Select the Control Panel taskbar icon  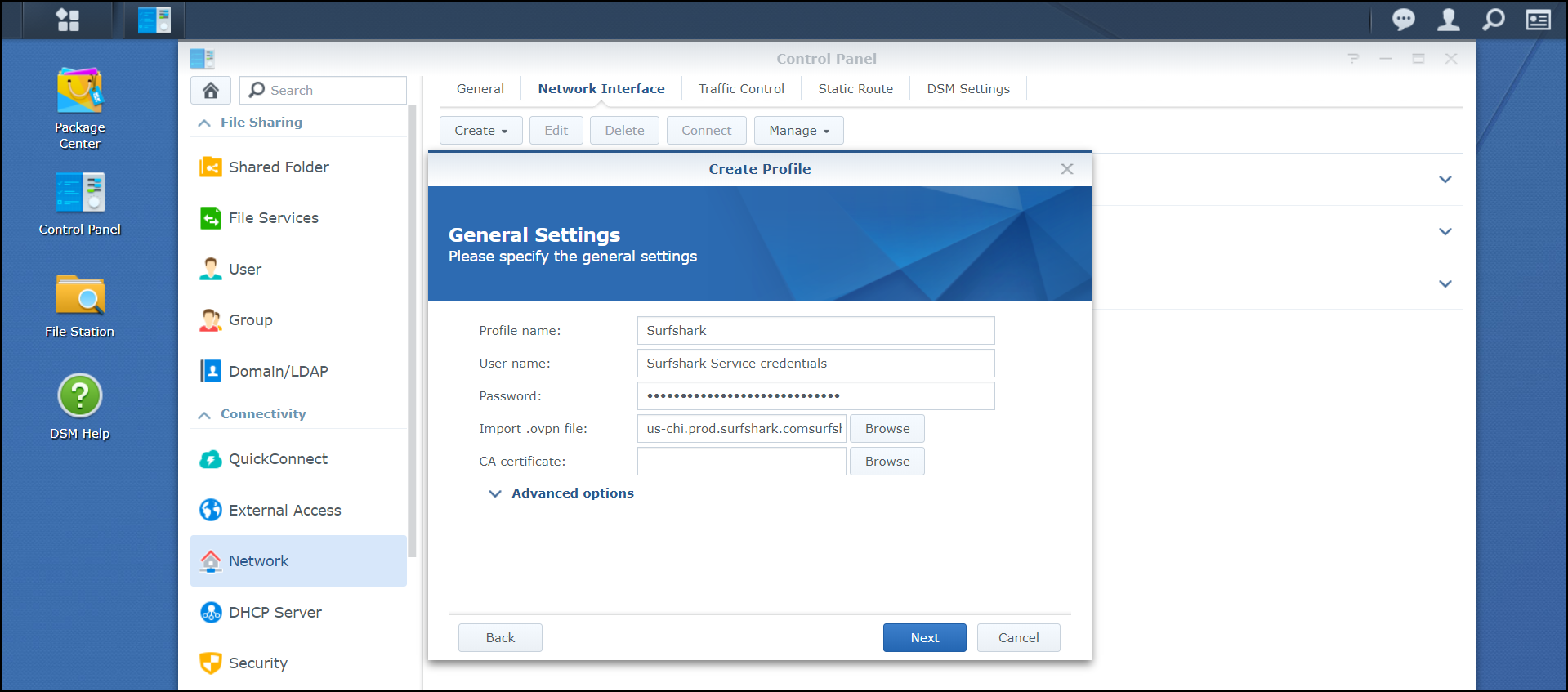pyautogui.click(x=154, y=20)
